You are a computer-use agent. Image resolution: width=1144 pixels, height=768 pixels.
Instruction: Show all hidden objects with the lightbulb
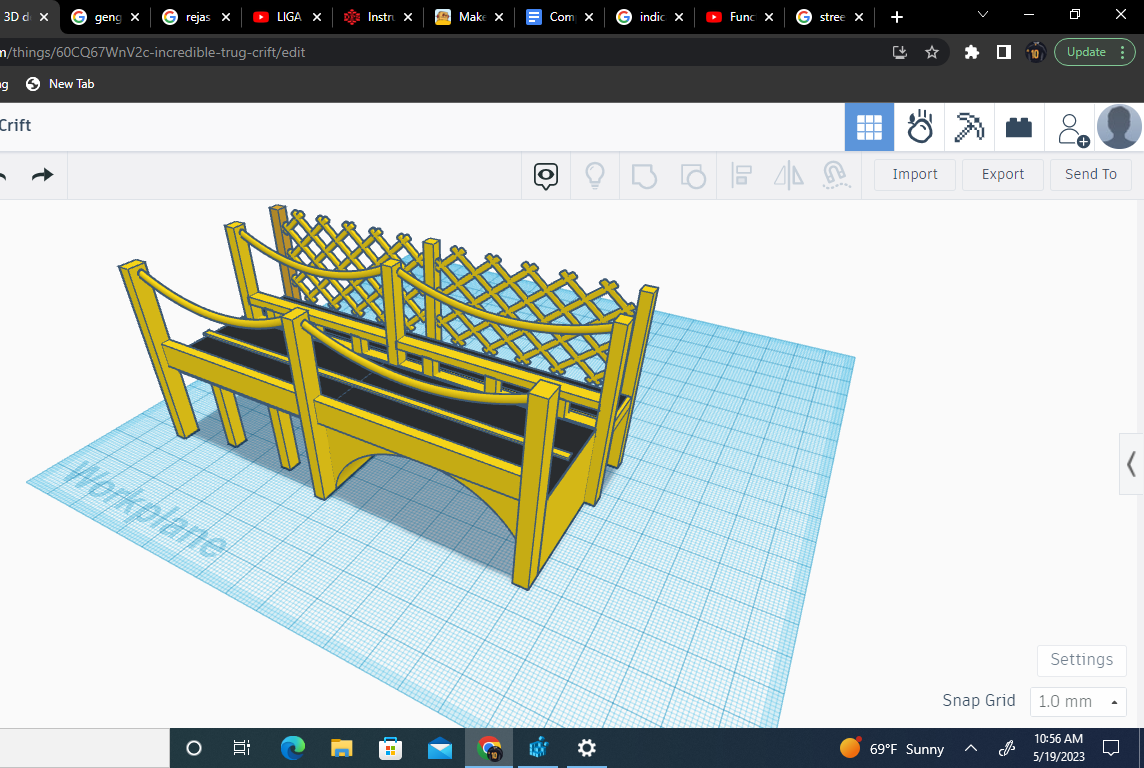click(x=595, y=174)
